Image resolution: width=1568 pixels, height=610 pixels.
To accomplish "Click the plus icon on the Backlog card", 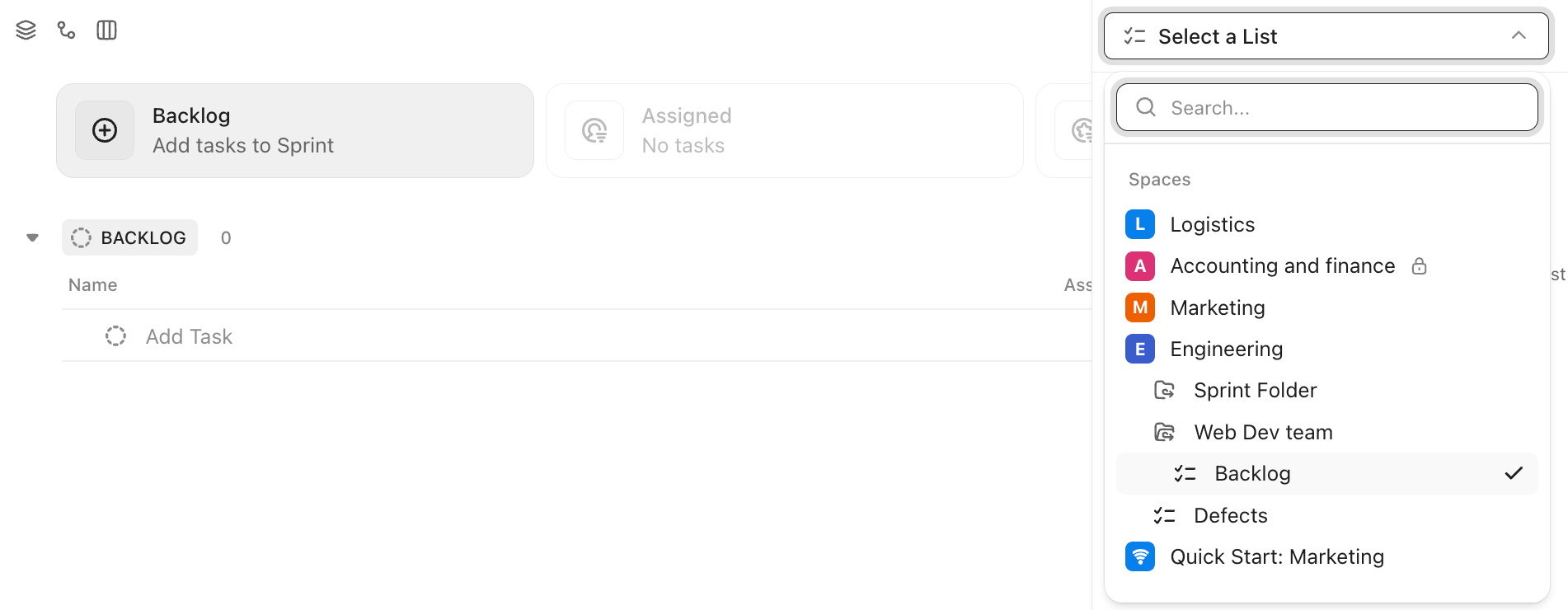I will tap(104, 130).
